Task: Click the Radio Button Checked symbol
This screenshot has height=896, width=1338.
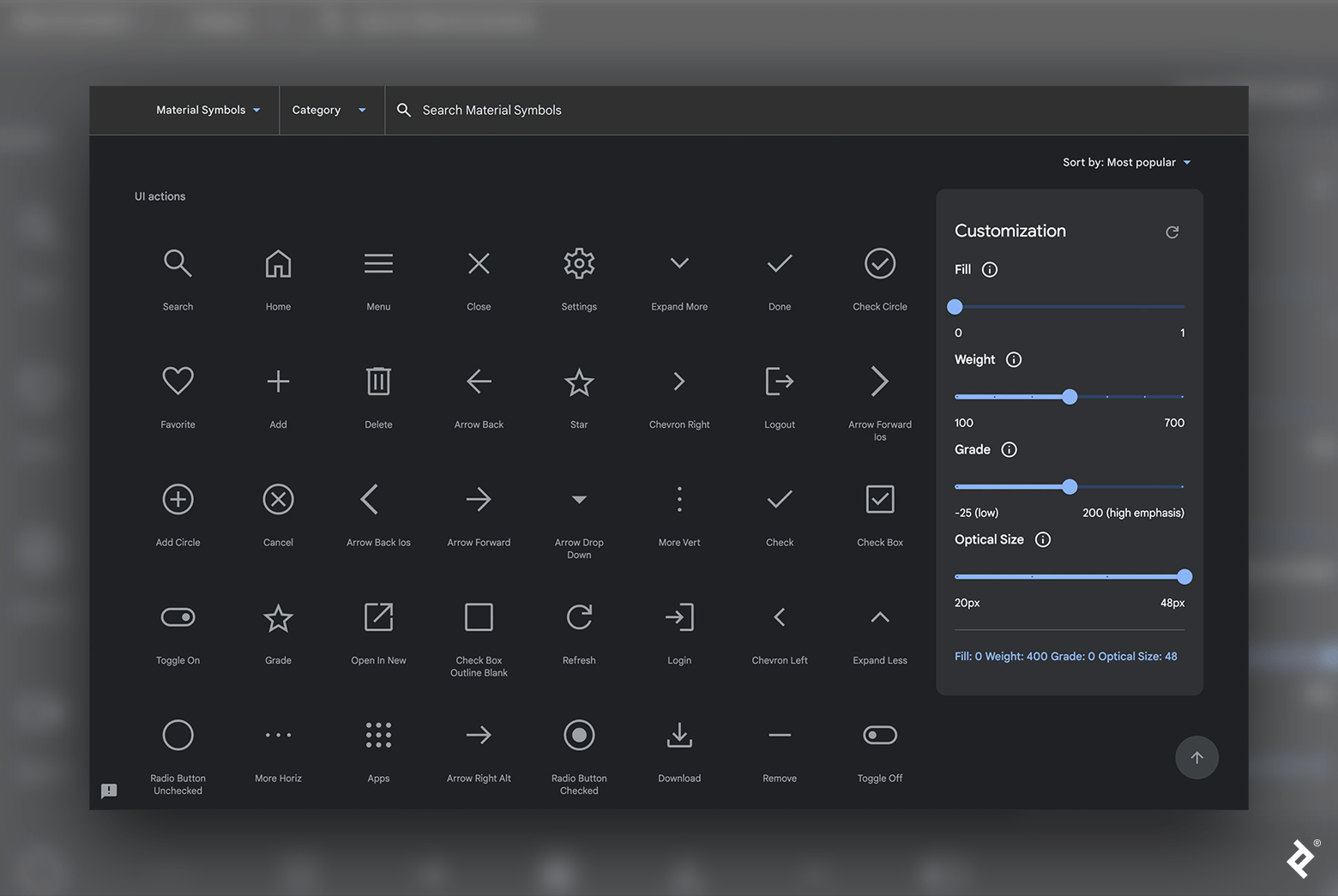Action: (x=579, y=735)
